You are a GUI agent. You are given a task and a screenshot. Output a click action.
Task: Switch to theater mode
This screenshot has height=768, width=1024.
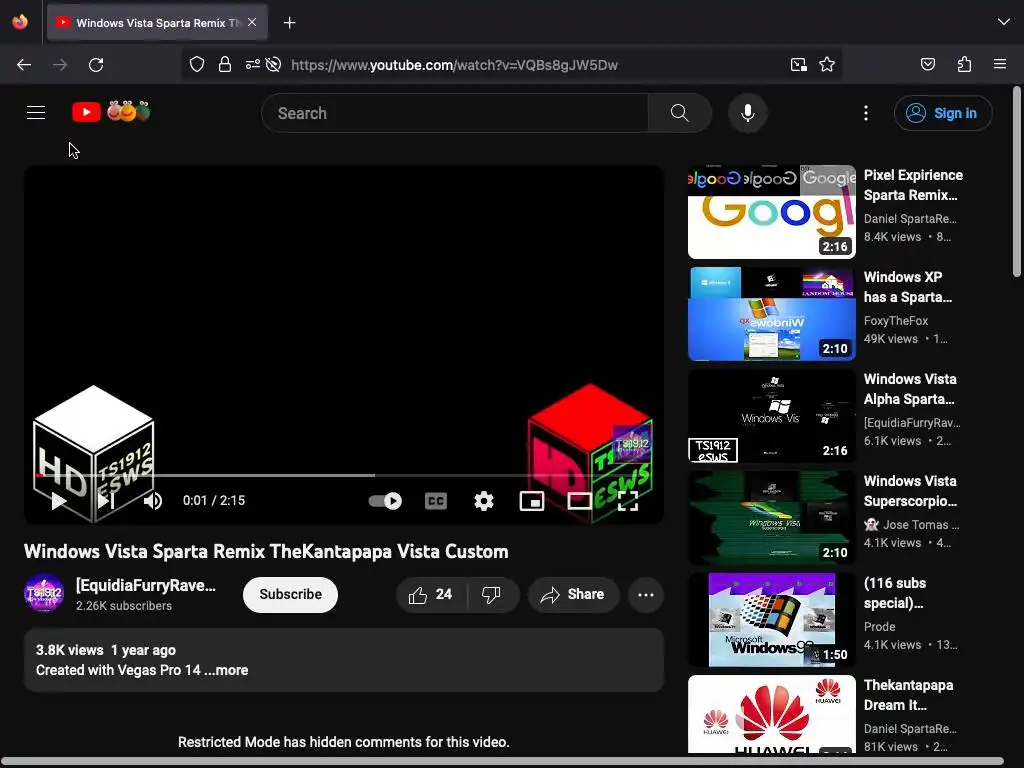pyautogui.click(x=579, y=501)
